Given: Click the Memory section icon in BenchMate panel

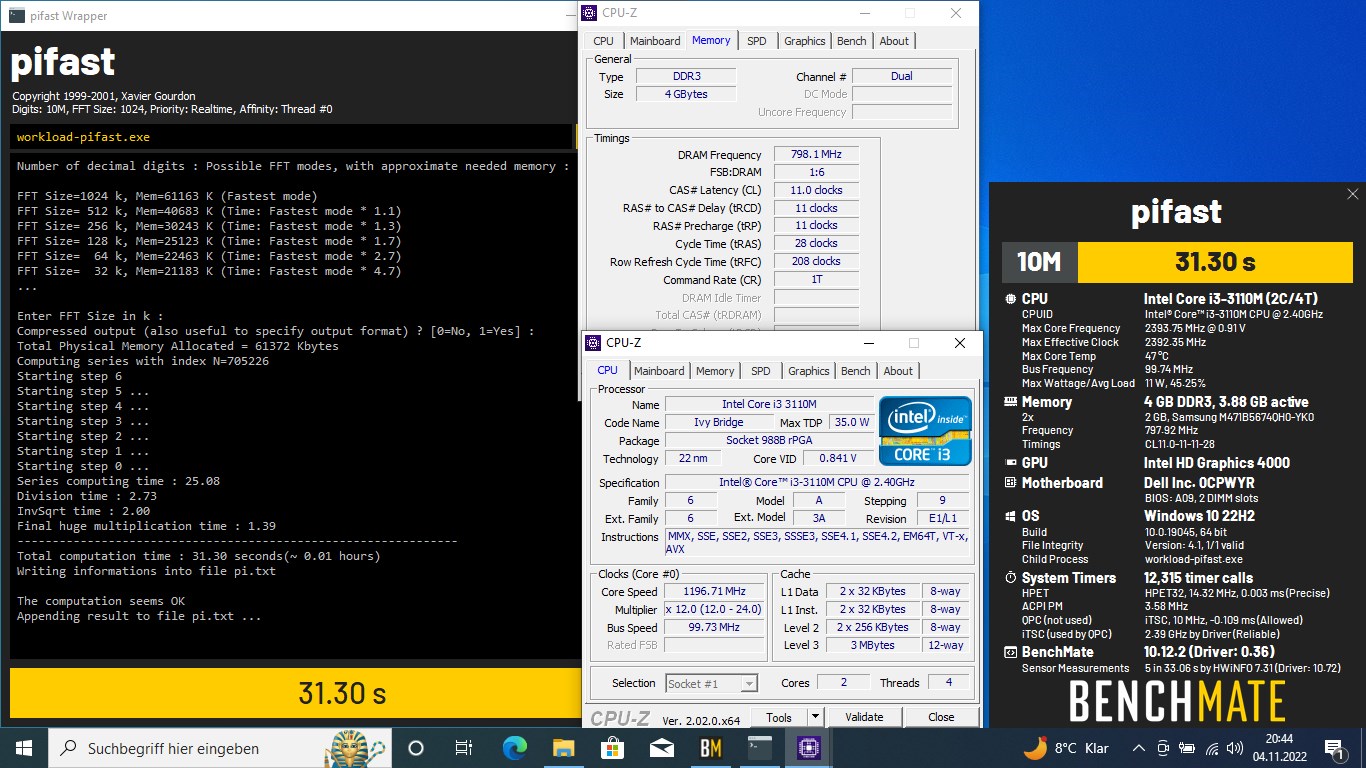Looking at the screenshot, I should [1011, 402].
